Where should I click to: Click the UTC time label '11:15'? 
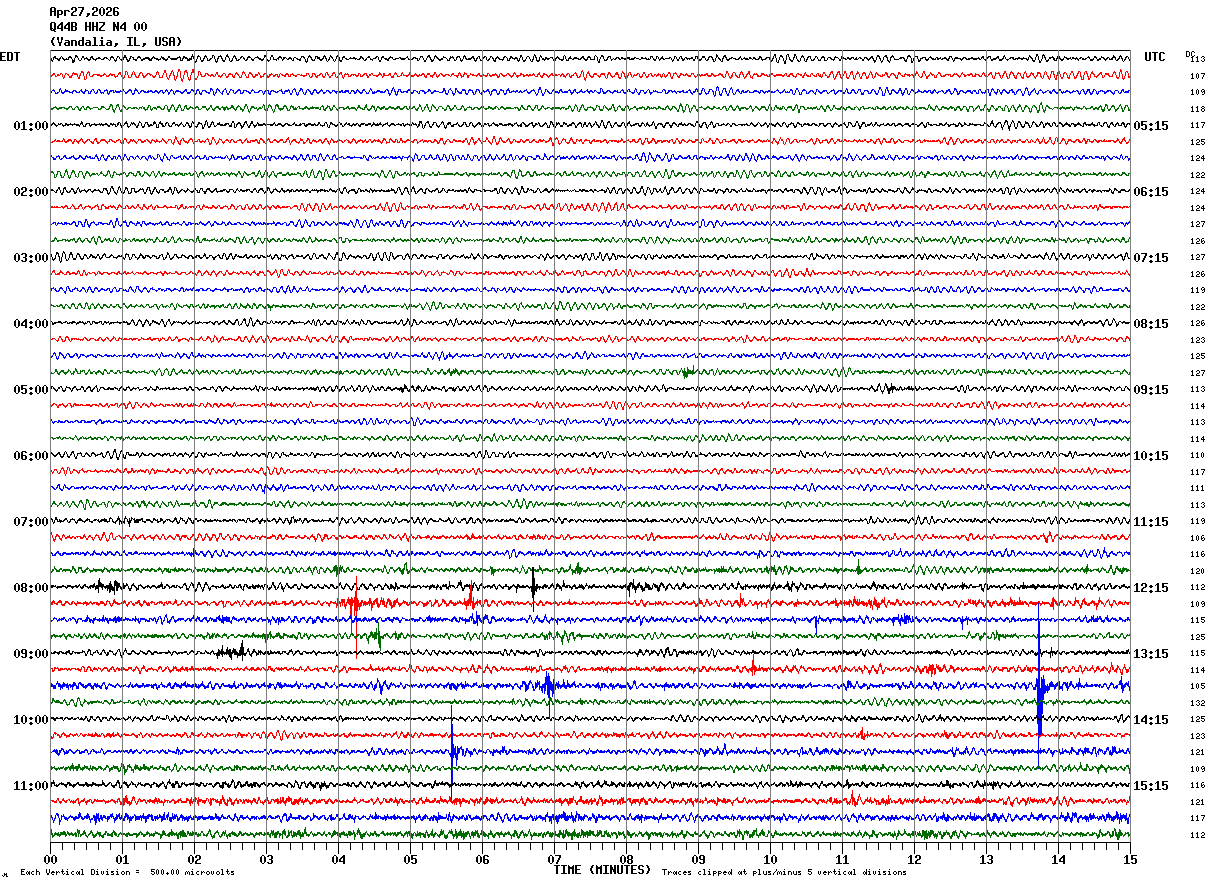1151,522
